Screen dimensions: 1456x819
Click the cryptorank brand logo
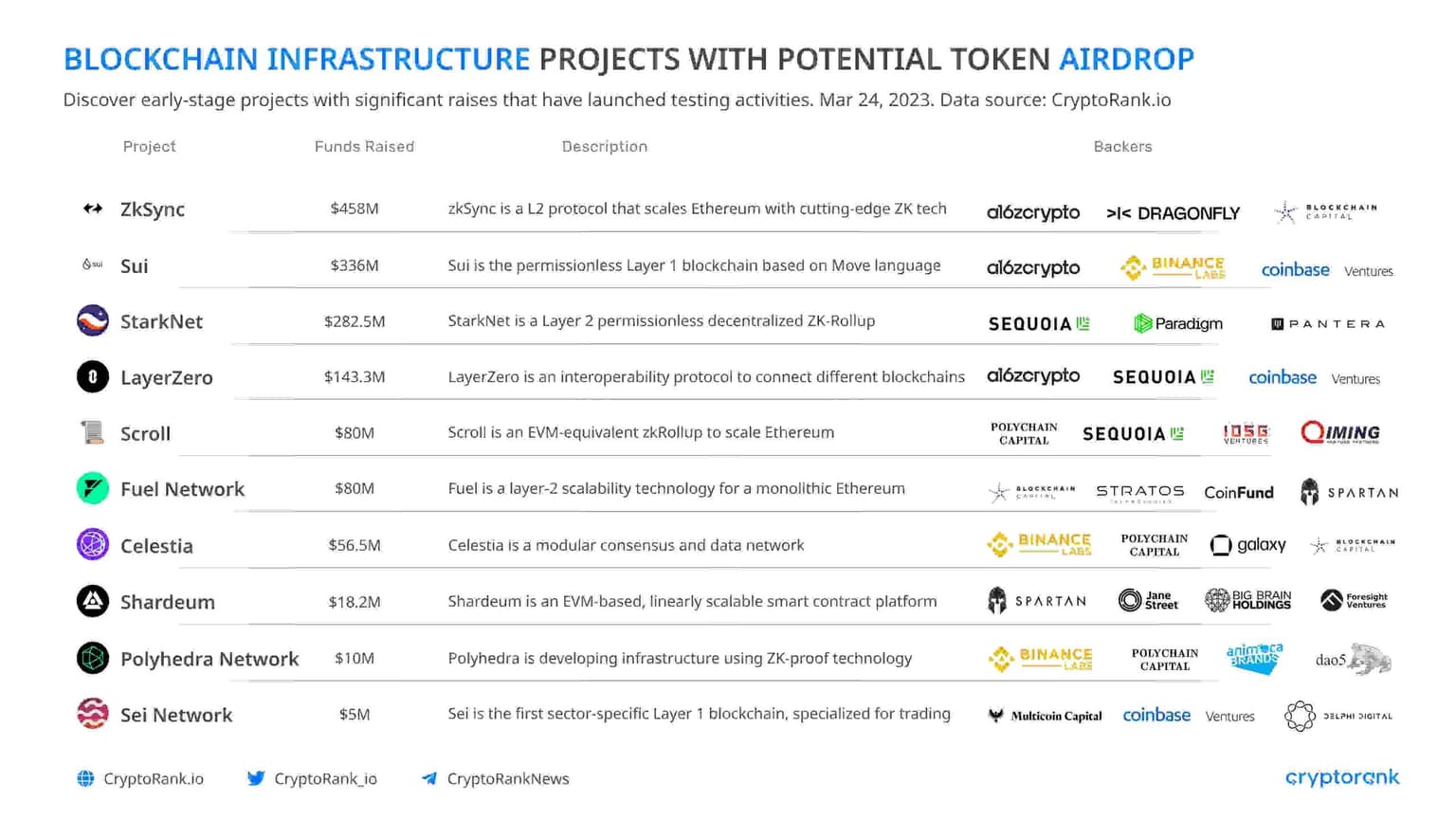pyautogui.click(x=1341, y=777)
